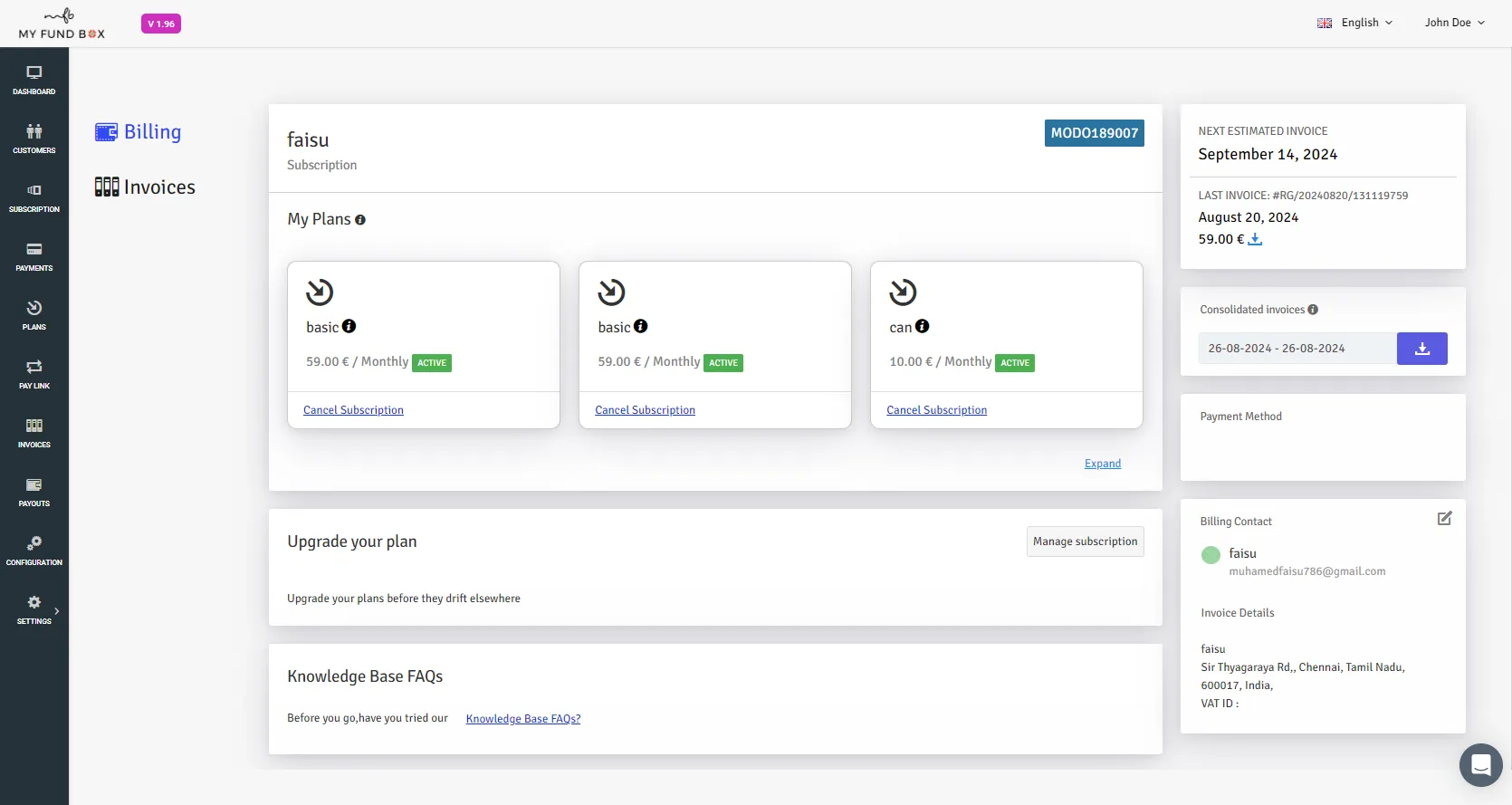Open Pay Link in the sidebar
This screenshot has width=1512, height=805.
coord(34,374)
